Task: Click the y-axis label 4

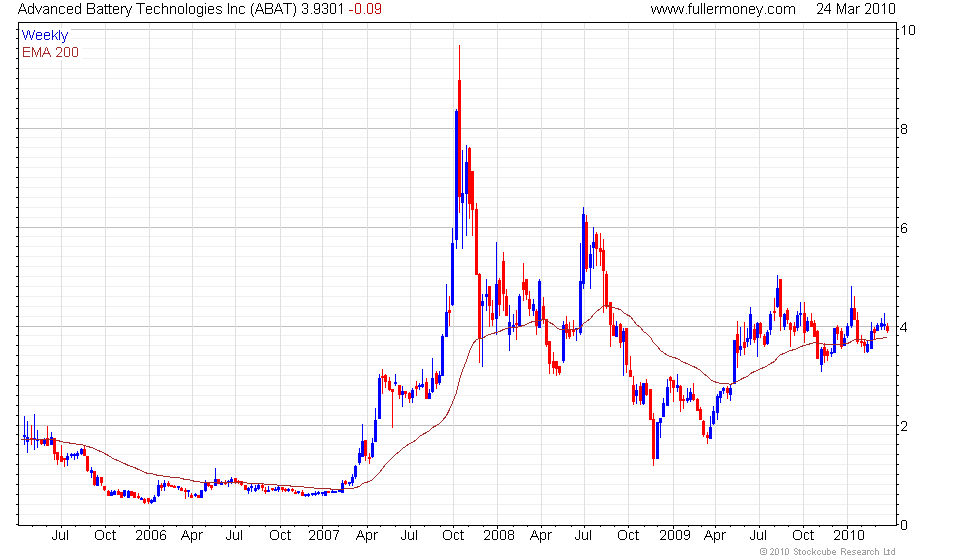Action: [904, 327]
